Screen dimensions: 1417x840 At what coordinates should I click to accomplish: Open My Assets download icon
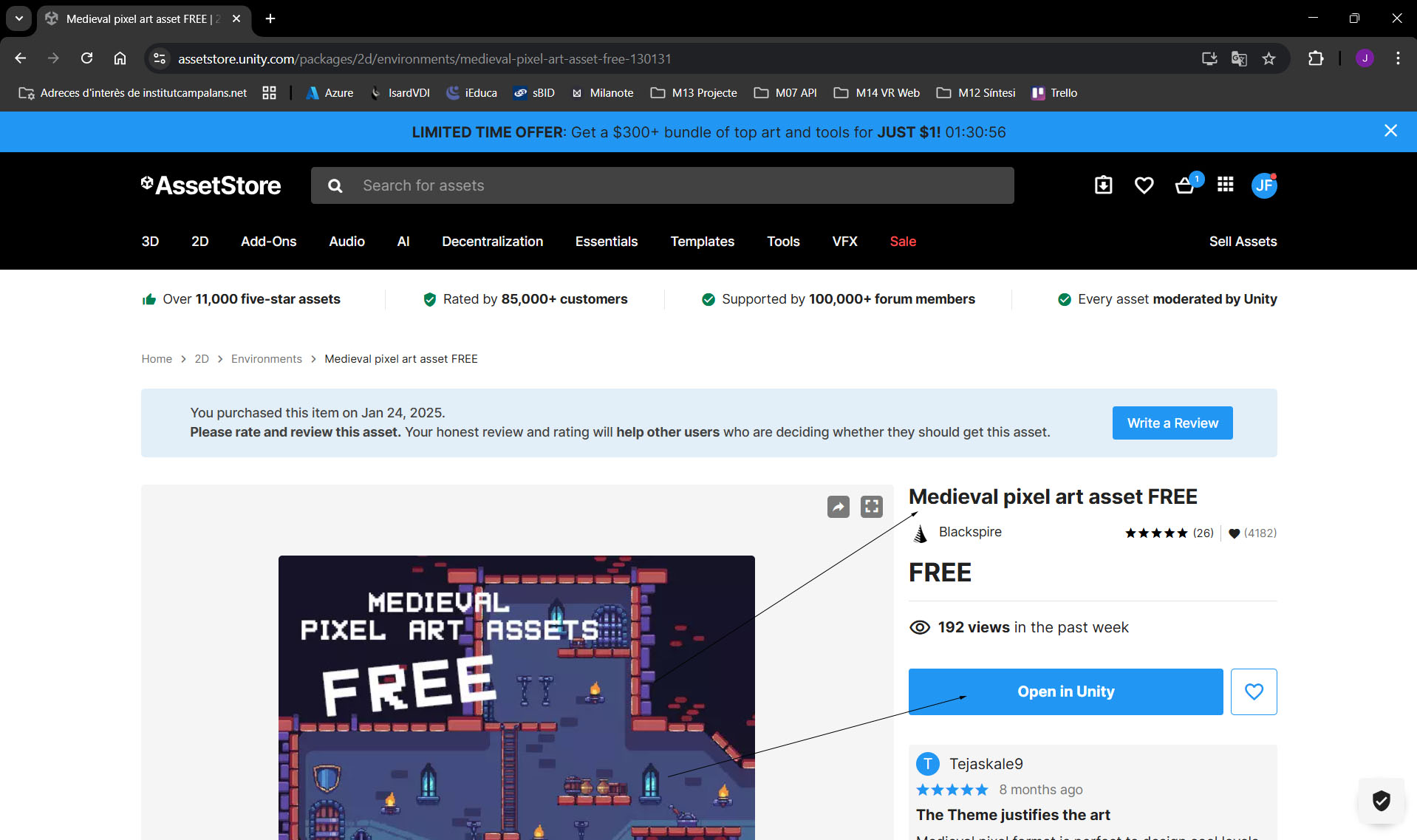(x=1103, y=185)
